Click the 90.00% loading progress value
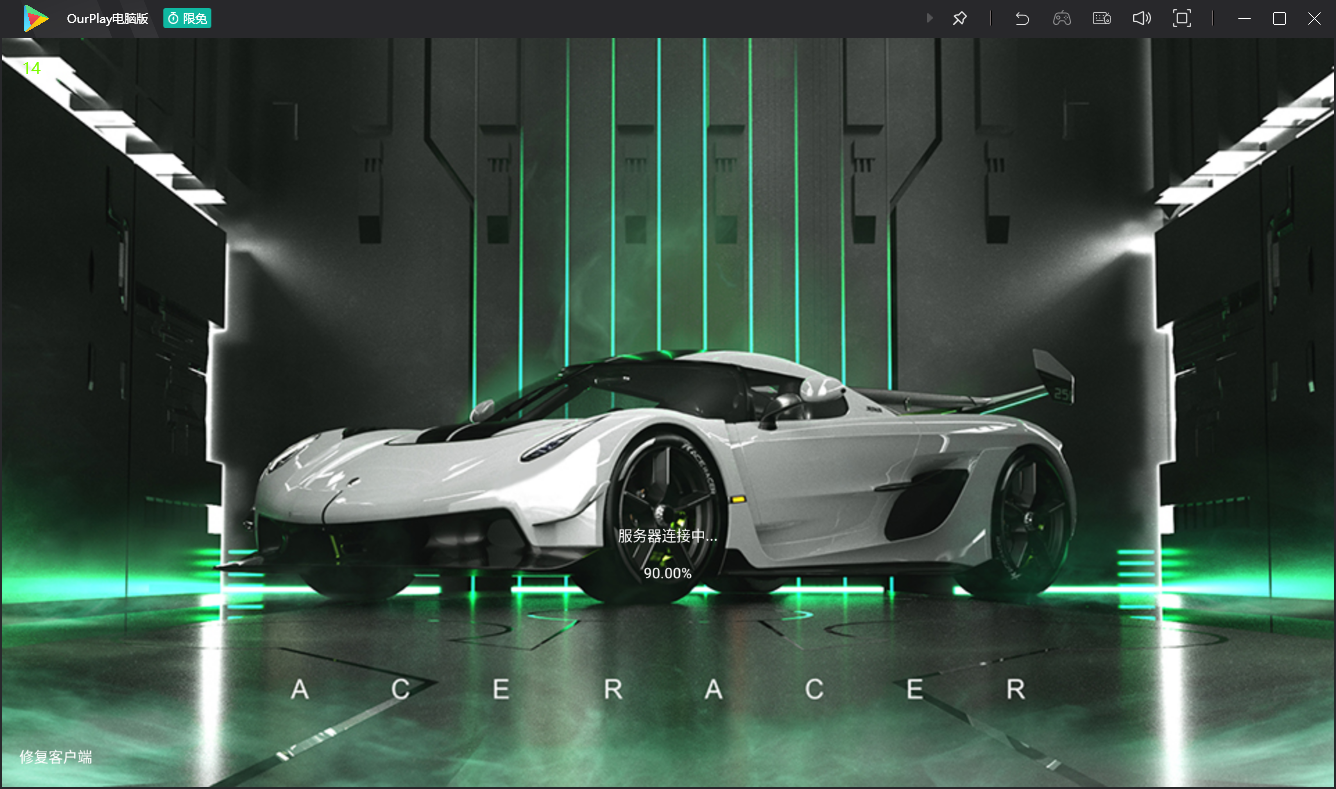1336x789 pixels. [x=668, y=573]
